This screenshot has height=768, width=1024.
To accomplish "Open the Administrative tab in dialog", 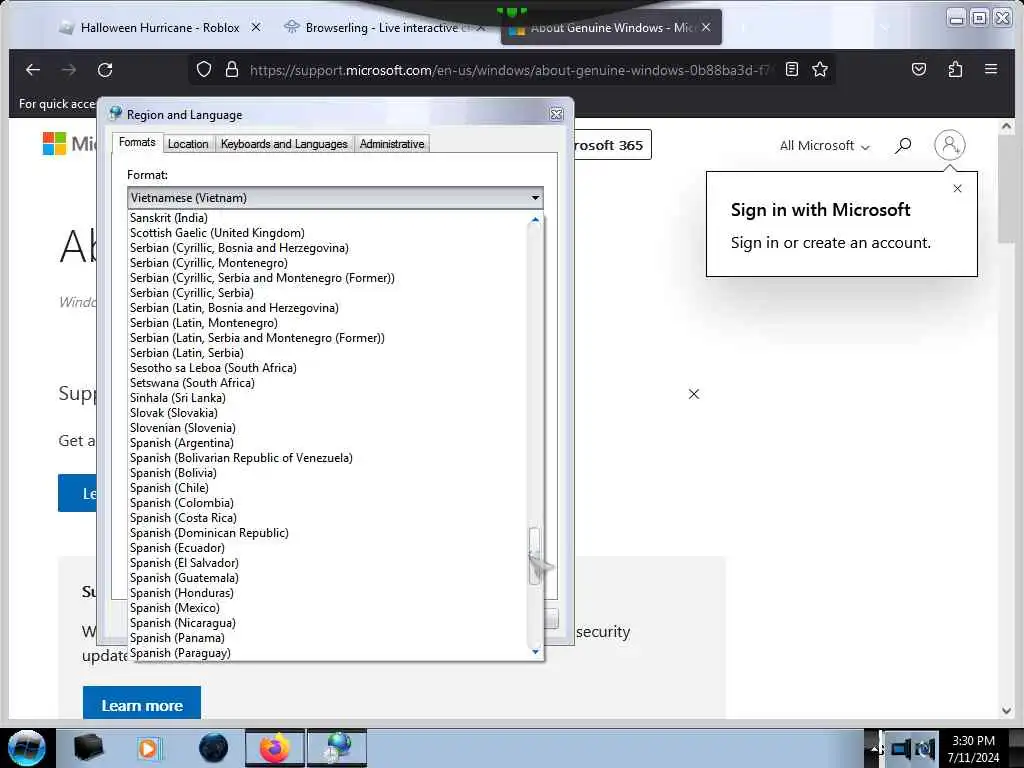I will point(392,144).
